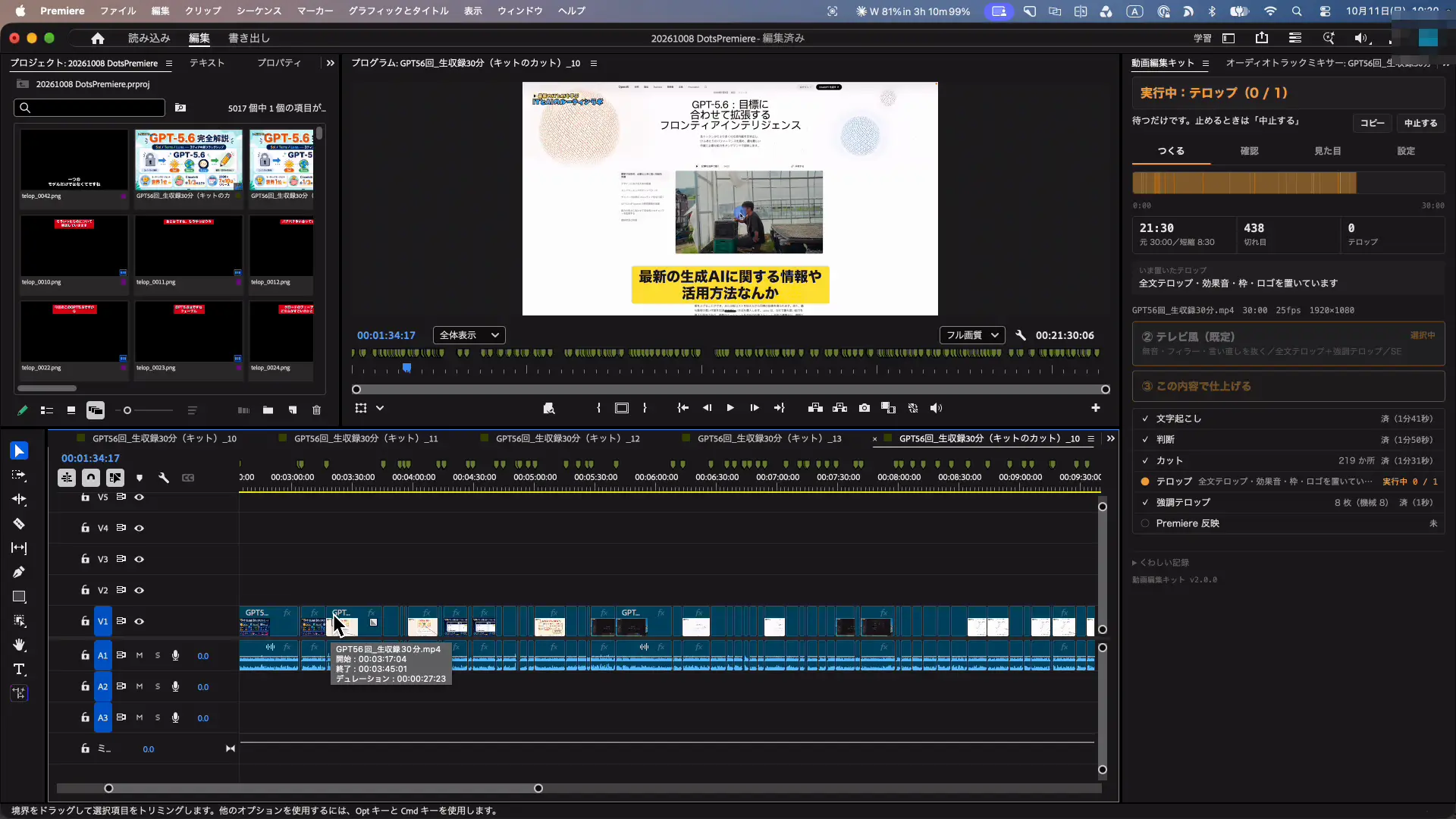The width and height of the screenshot is (1456, 819).
Task: Play the program monitor
Action: pyautogui.click(x=730, y=408)
